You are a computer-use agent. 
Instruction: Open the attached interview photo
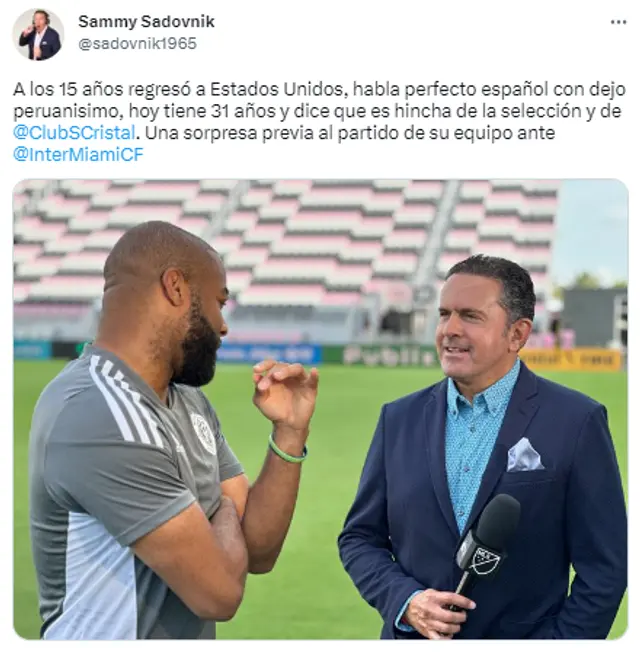[320, 409]
